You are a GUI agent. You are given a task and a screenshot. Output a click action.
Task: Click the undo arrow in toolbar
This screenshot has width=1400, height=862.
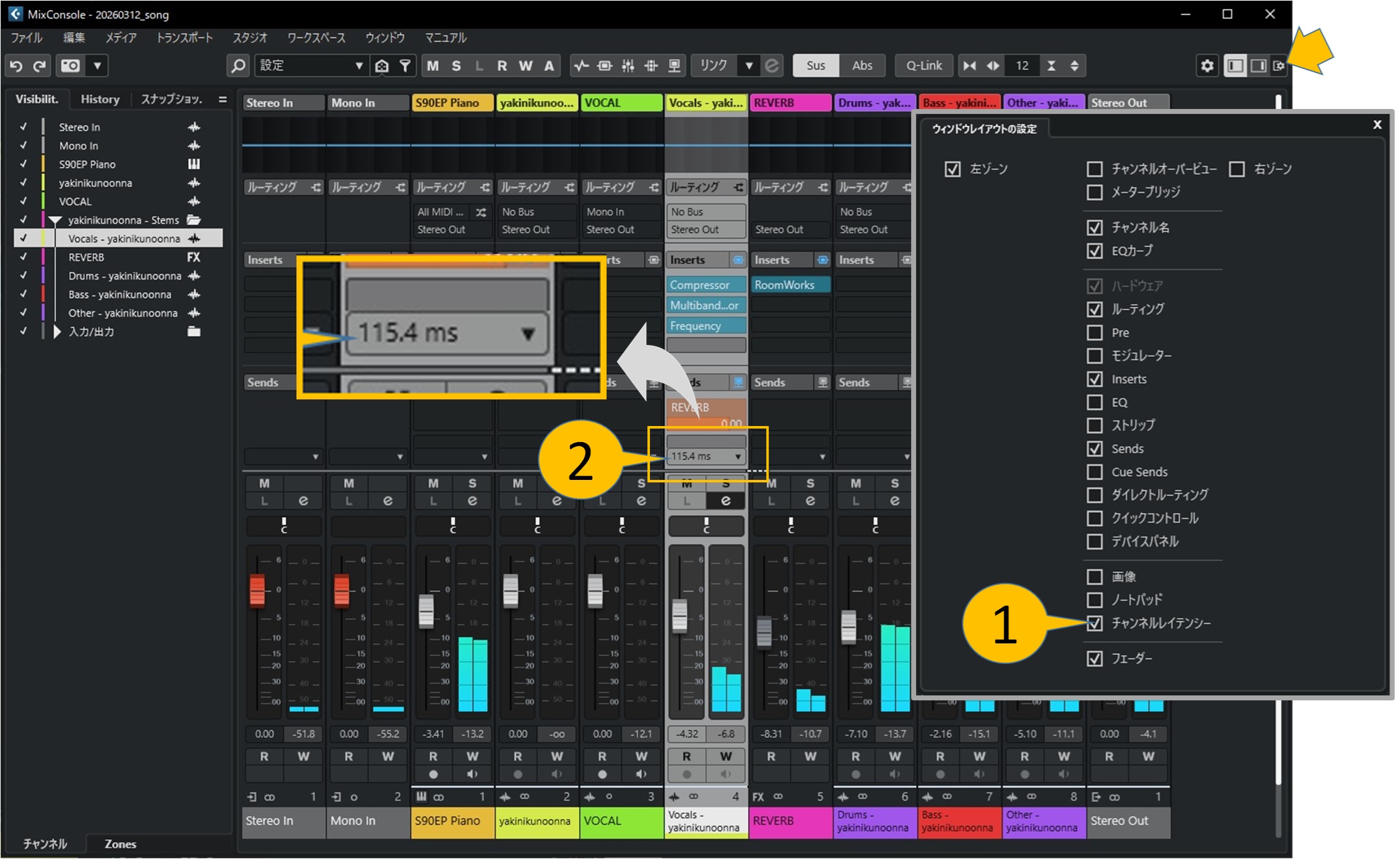17,66
